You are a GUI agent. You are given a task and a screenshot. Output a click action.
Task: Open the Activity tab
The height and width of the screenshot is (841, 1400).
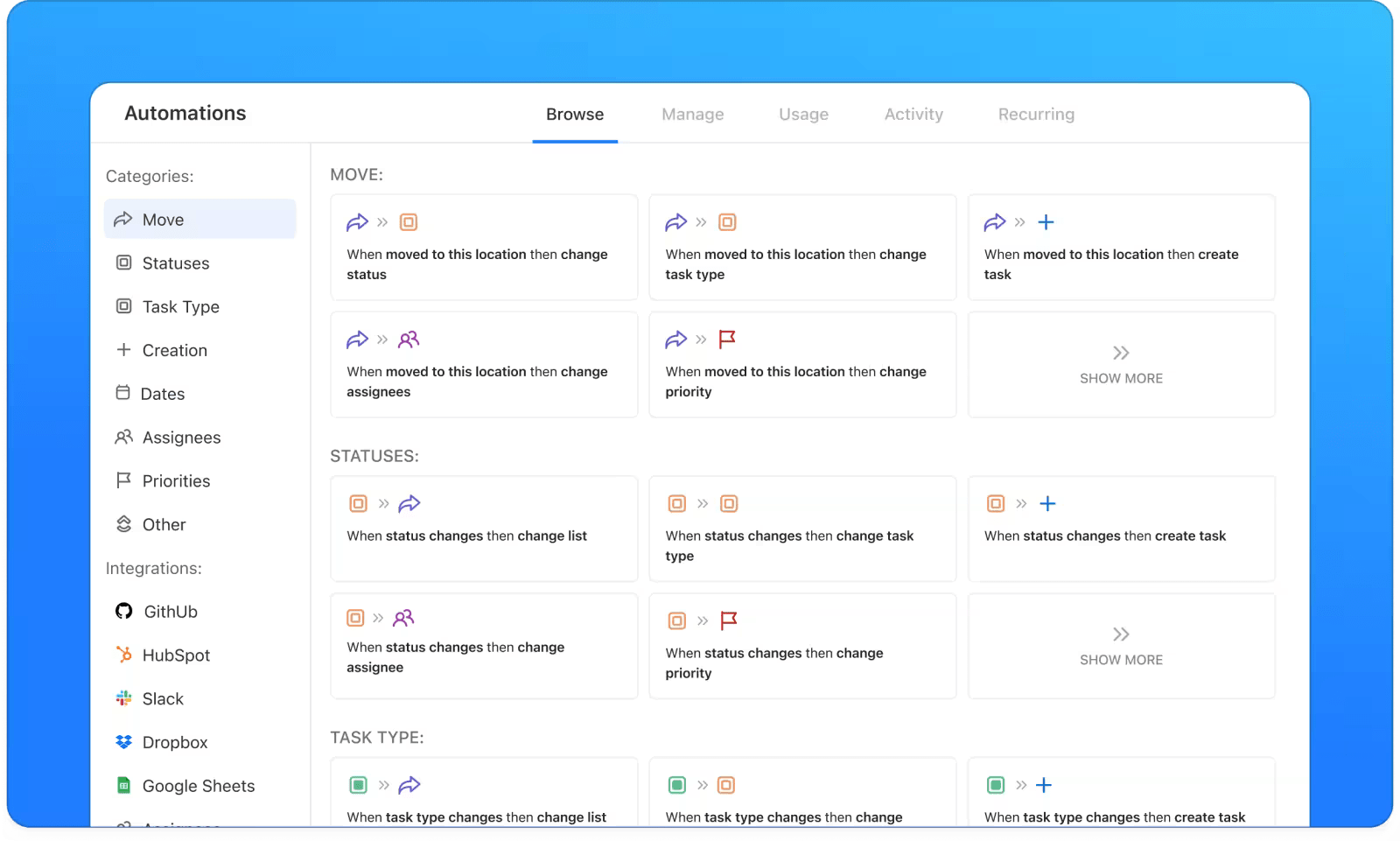pyautogui.click(x=913, y=114)
